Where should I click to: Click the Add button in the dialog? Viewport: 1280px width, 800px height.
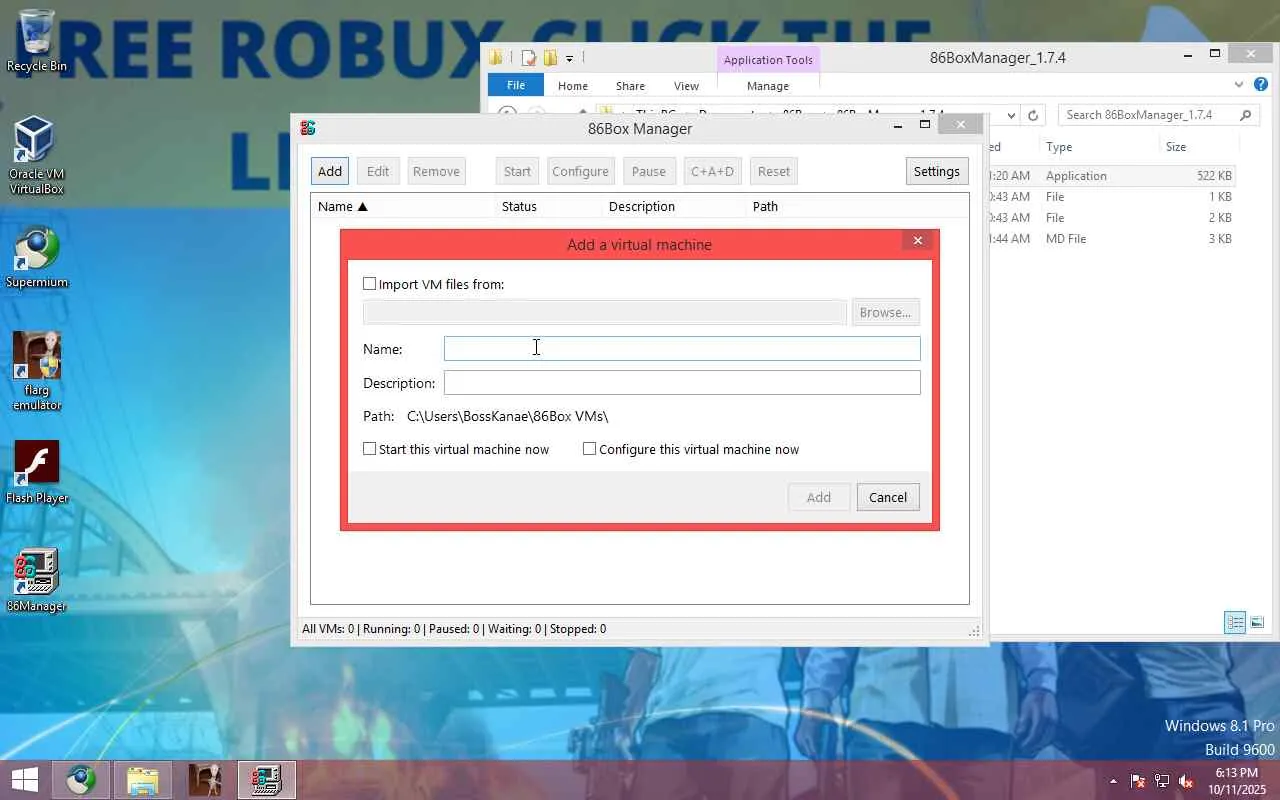tap(819, 497)
